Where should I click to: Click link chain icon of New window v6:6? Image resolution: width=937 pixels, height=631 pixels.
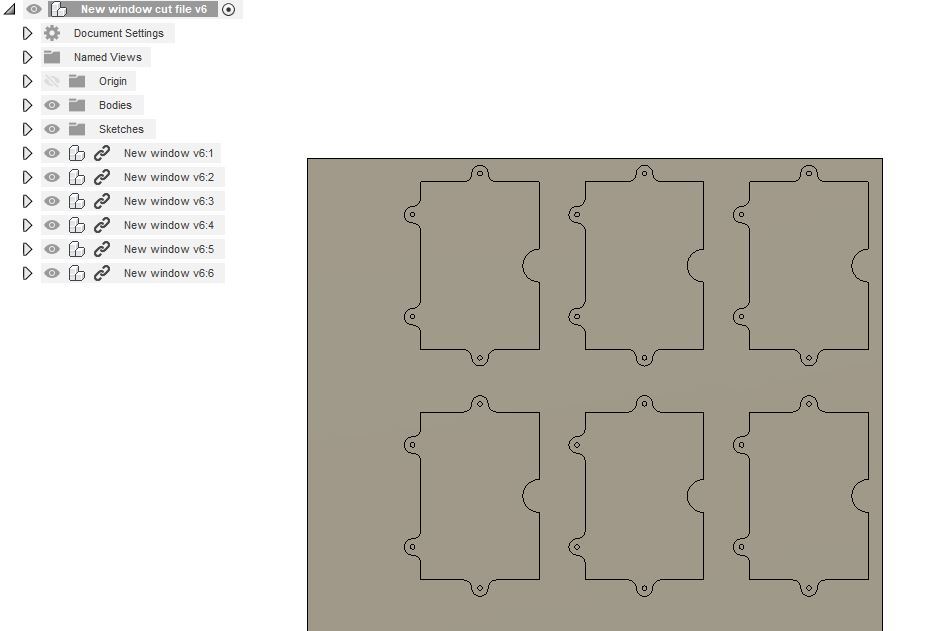tap(102, 274)
